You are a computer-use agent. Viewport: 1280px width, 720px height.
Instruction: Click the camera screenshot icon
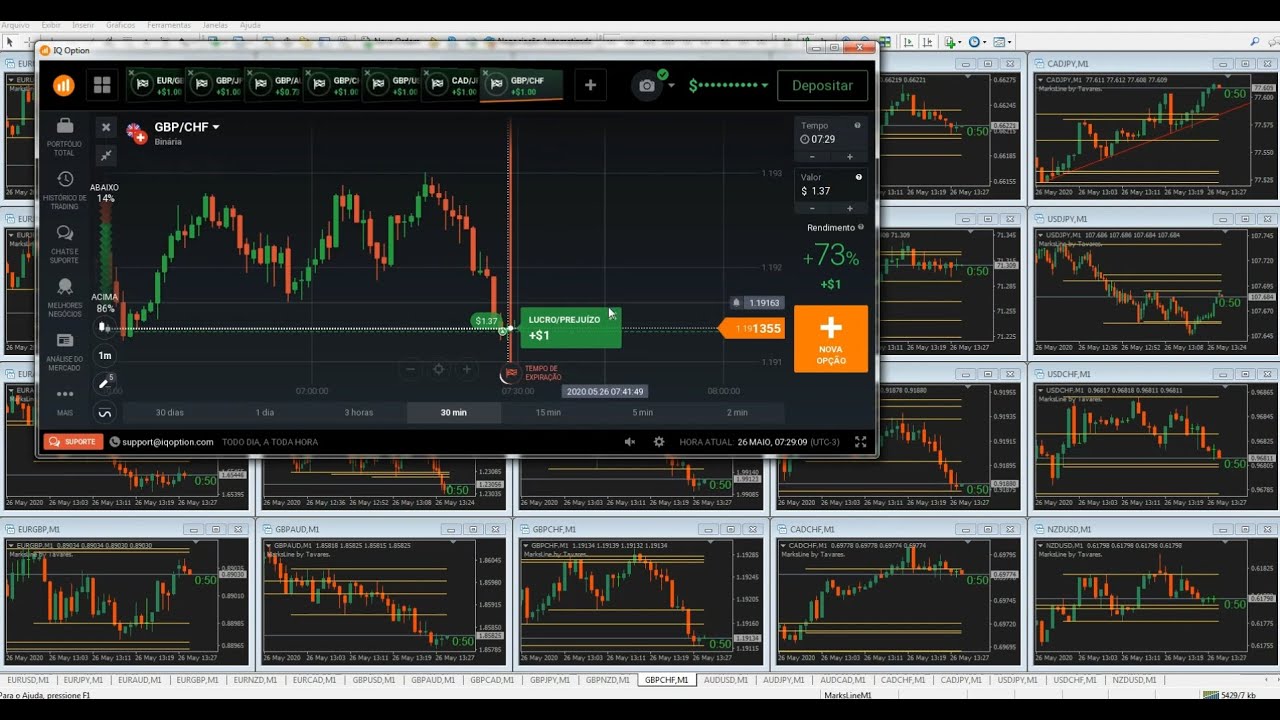coord(647,85)
